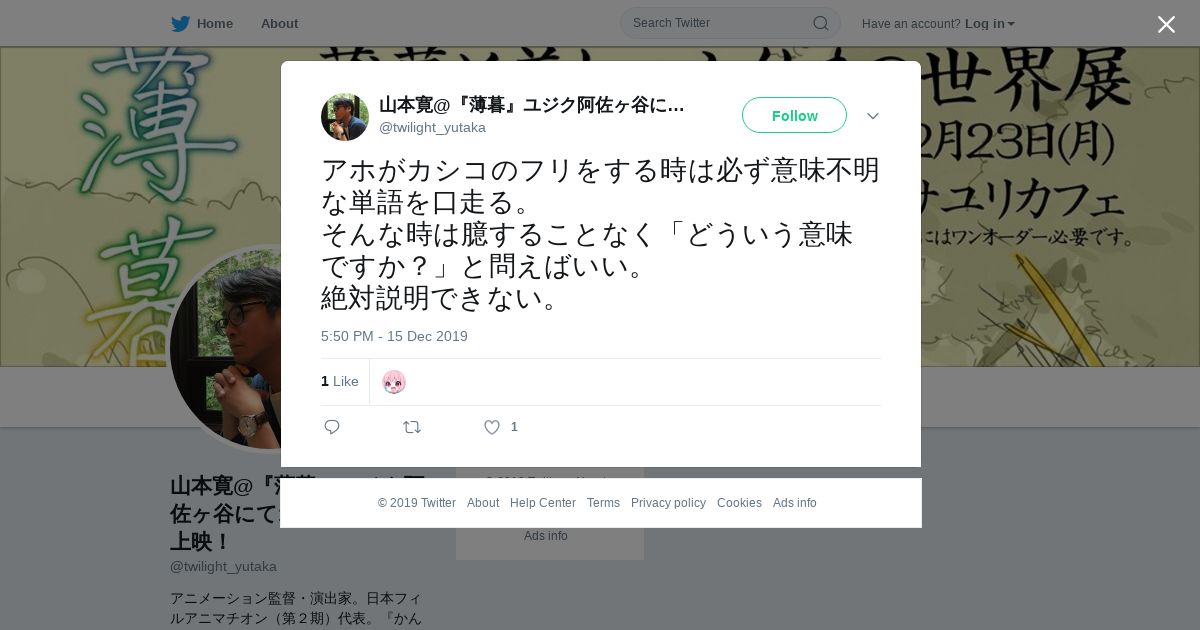Like the tweet with the heart icon
1200x630 pixels.
pyautogui.click(x=492, y=427)
